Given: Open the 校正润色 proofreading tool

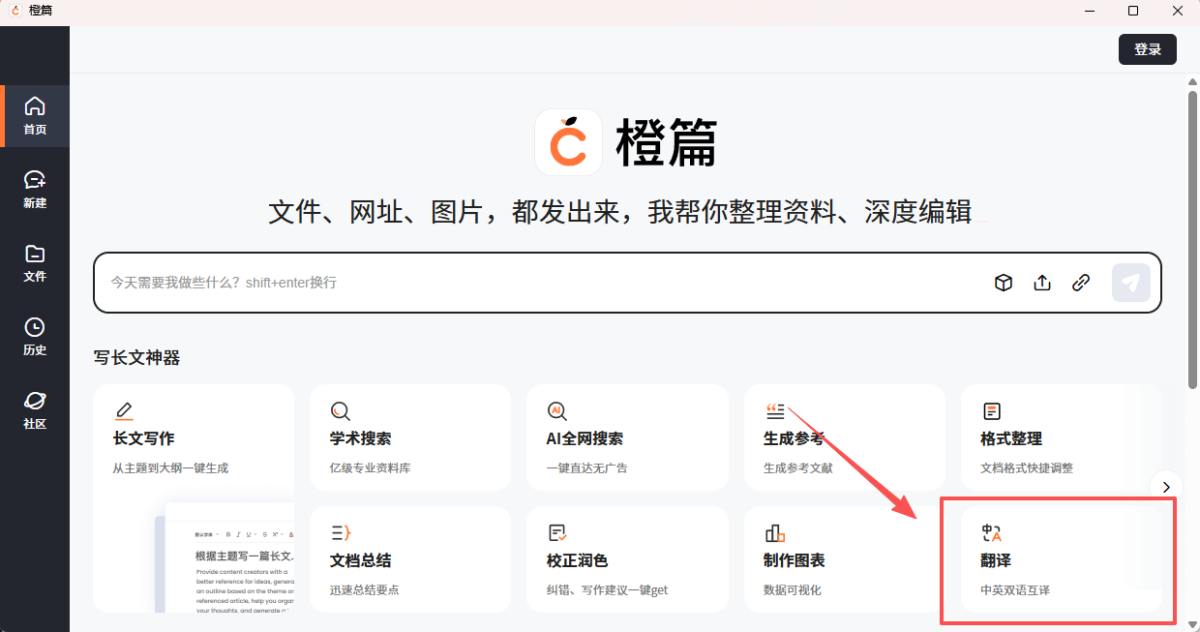Looking at the screenshot, I should pos(627,560).
